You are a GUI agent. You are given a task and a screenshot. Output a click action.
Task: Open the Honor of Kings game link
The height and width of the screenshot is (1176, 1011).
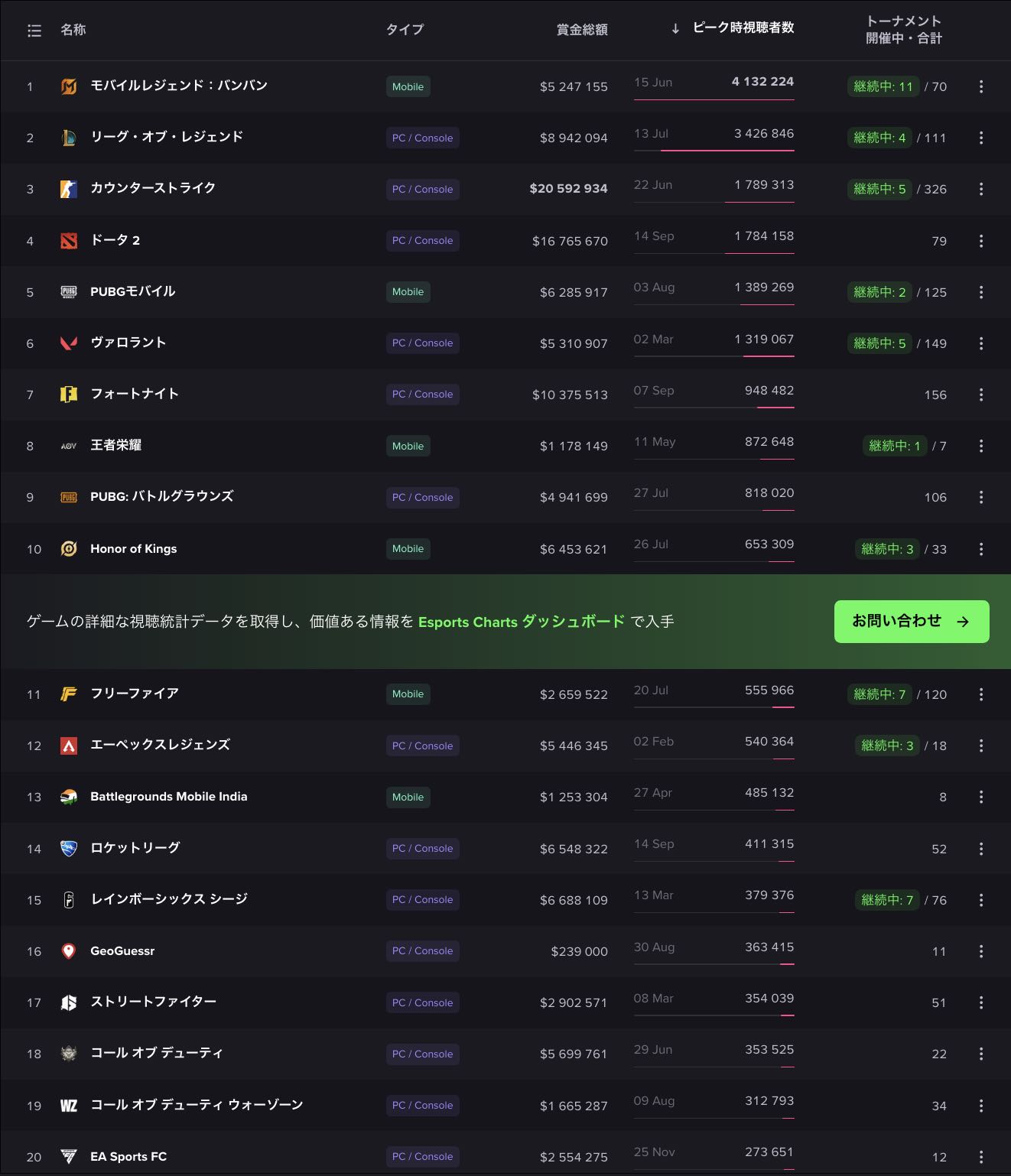tap(133, 549)
